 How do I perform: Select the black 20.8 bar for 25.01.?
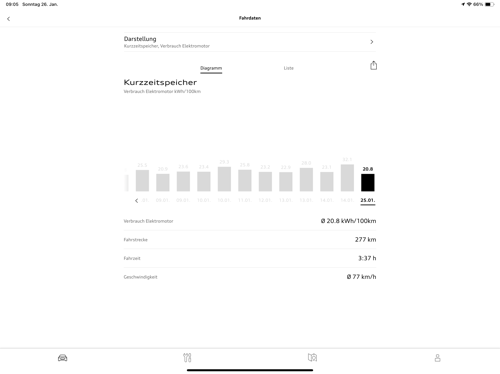(368, 182)
